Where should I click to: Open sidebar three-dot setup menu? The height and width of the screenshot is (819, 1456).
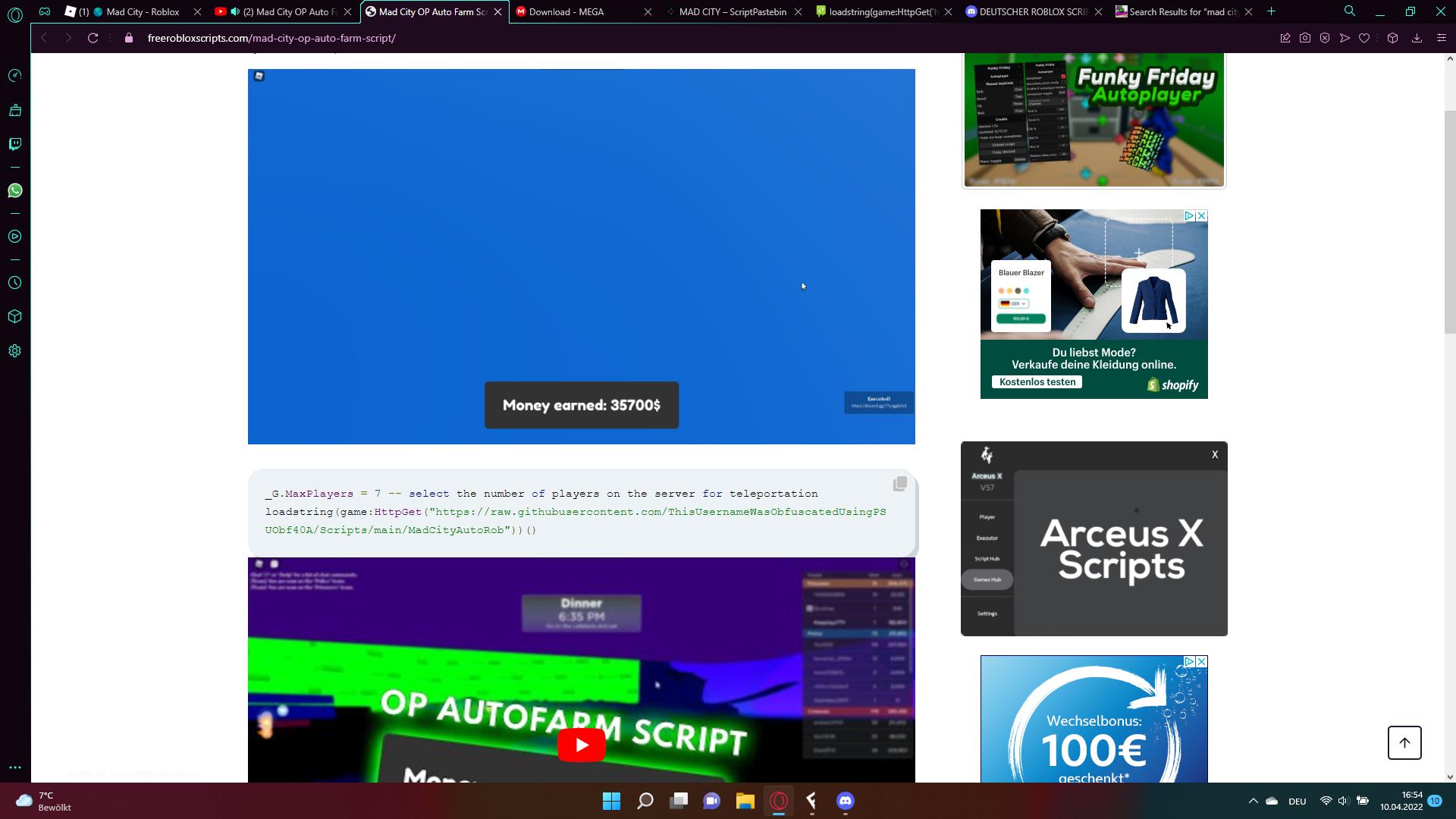coord(14,767)
